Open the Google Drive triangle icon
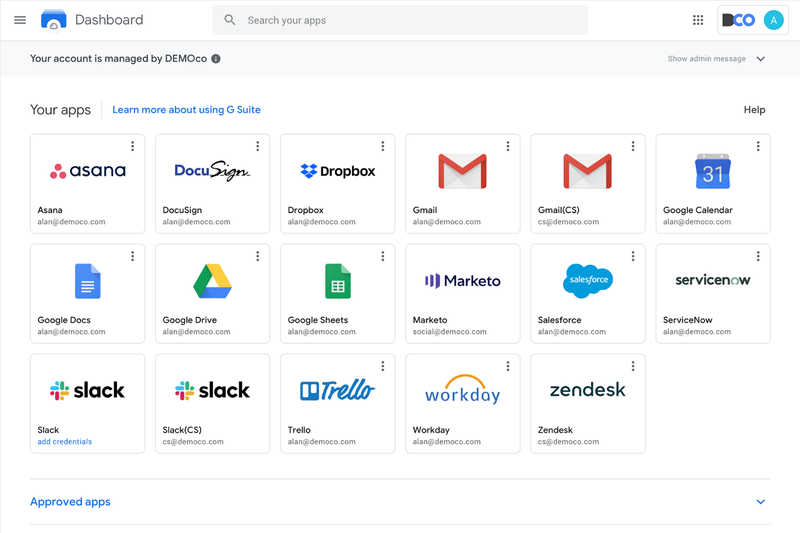This screenshot has width=800, height=533. pyautogui.click(x=212, y=281)
